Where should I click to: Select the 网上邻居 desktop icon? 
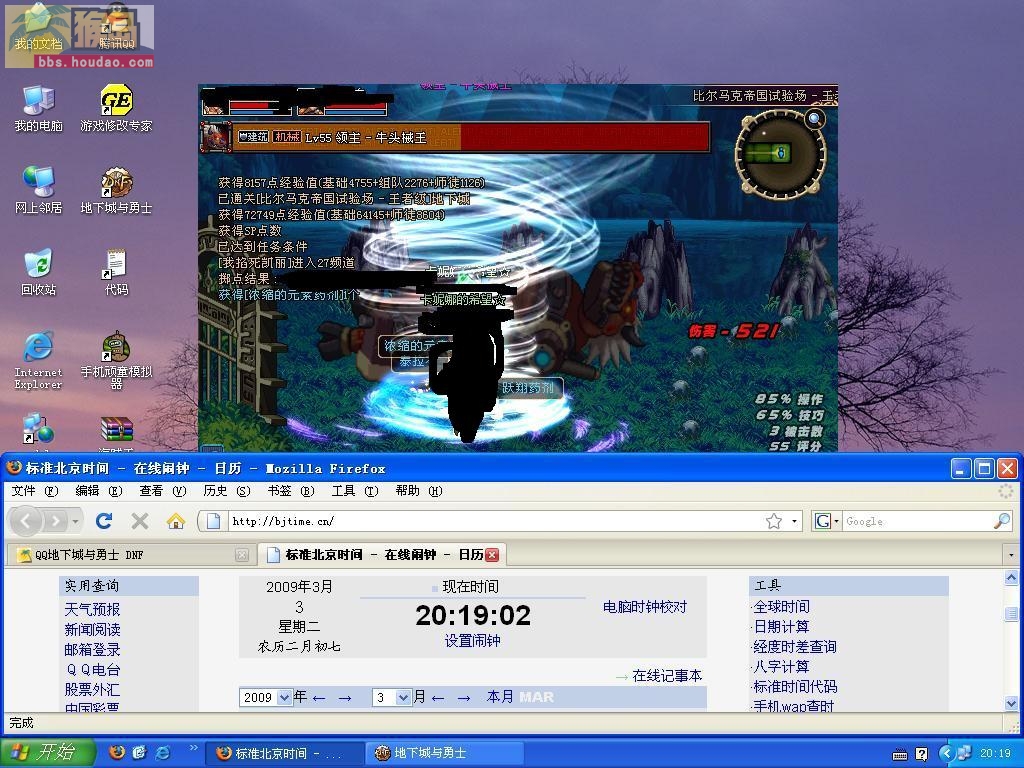(x=39, y=190)
